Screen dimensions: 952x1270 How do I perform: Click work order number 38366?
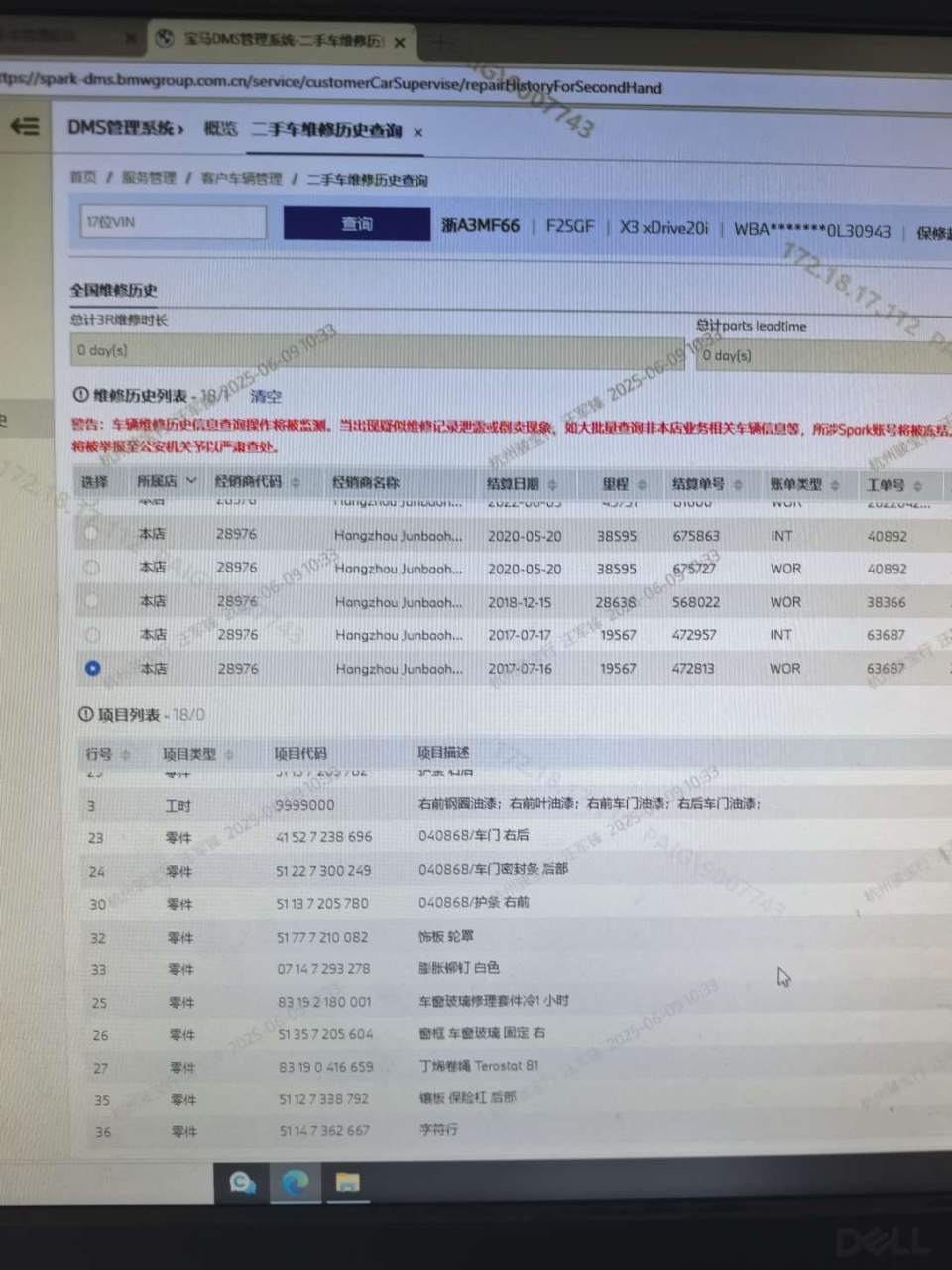click(x=886, y=602)
